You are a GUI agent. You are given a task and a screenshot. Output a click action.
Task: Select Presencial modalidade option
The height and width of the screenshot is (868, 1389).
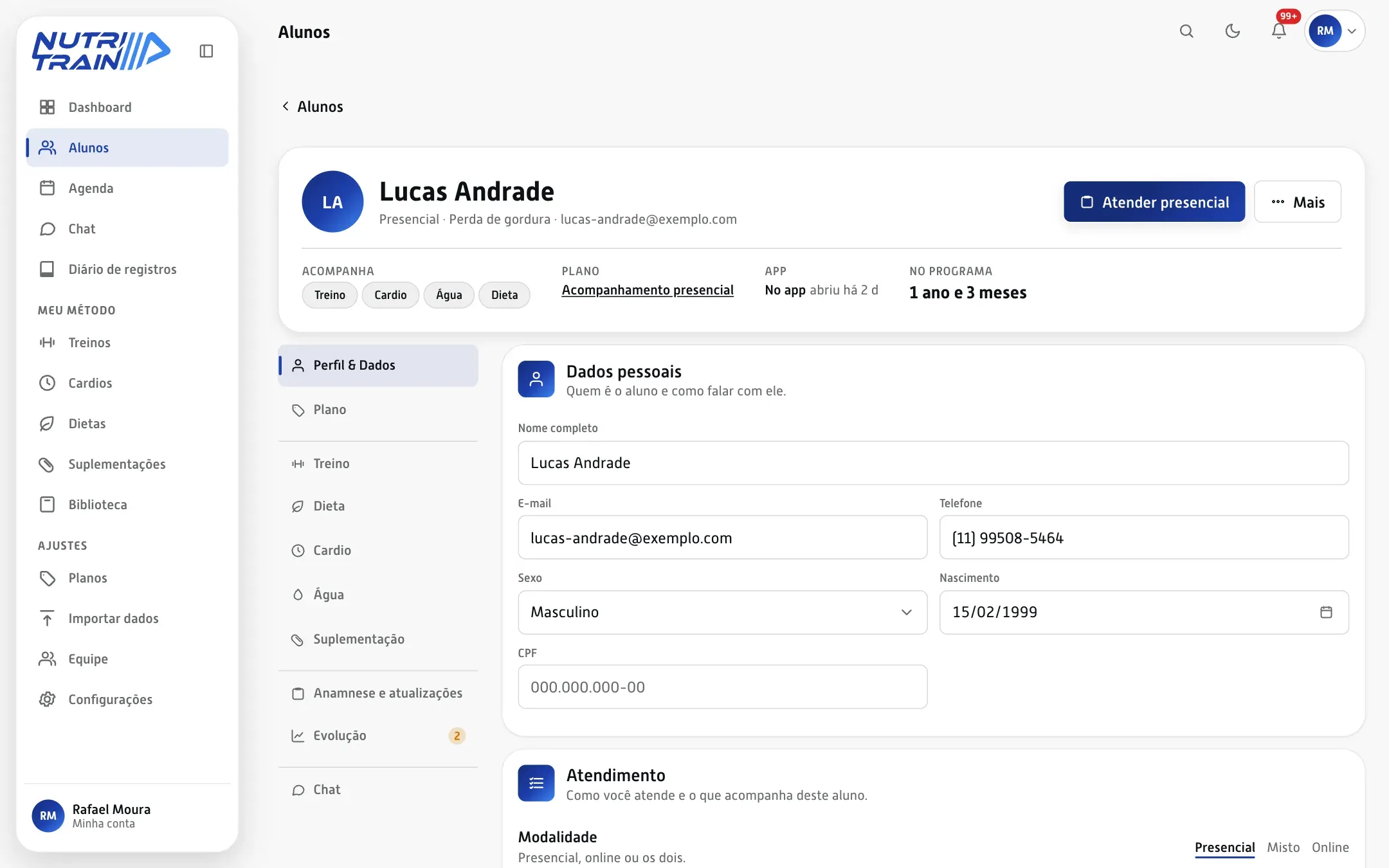[1225, 847]
